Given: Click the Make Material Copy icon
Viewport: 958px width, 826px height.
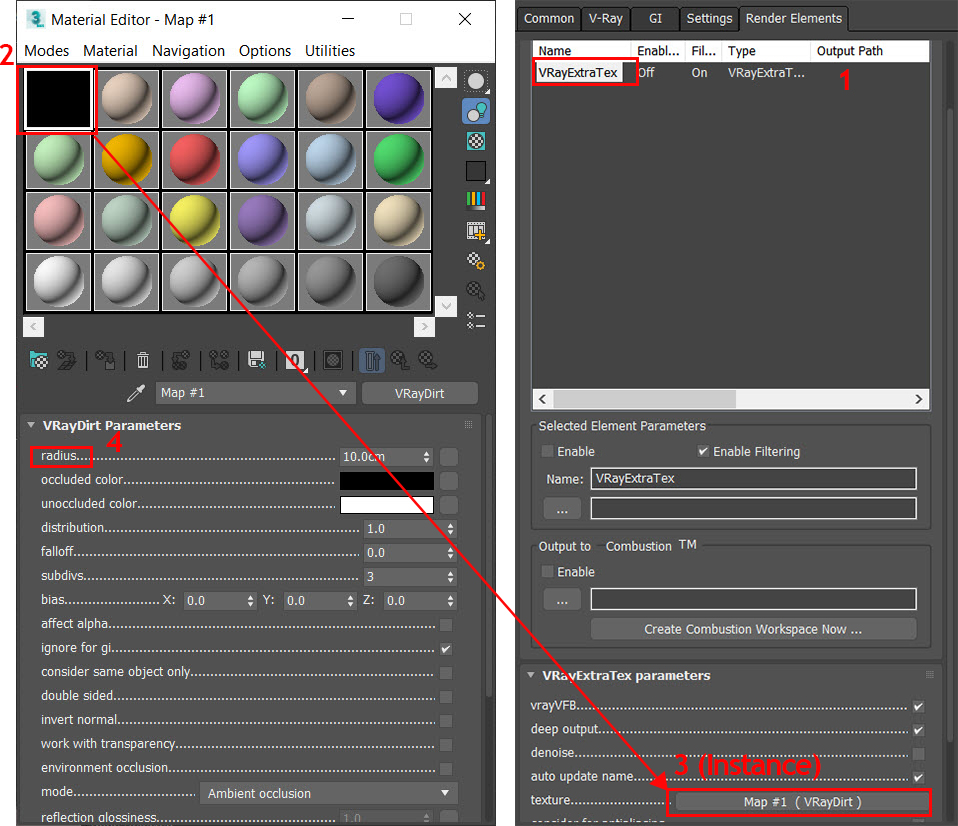Looking at the screenshot, I should pos(180,360).
